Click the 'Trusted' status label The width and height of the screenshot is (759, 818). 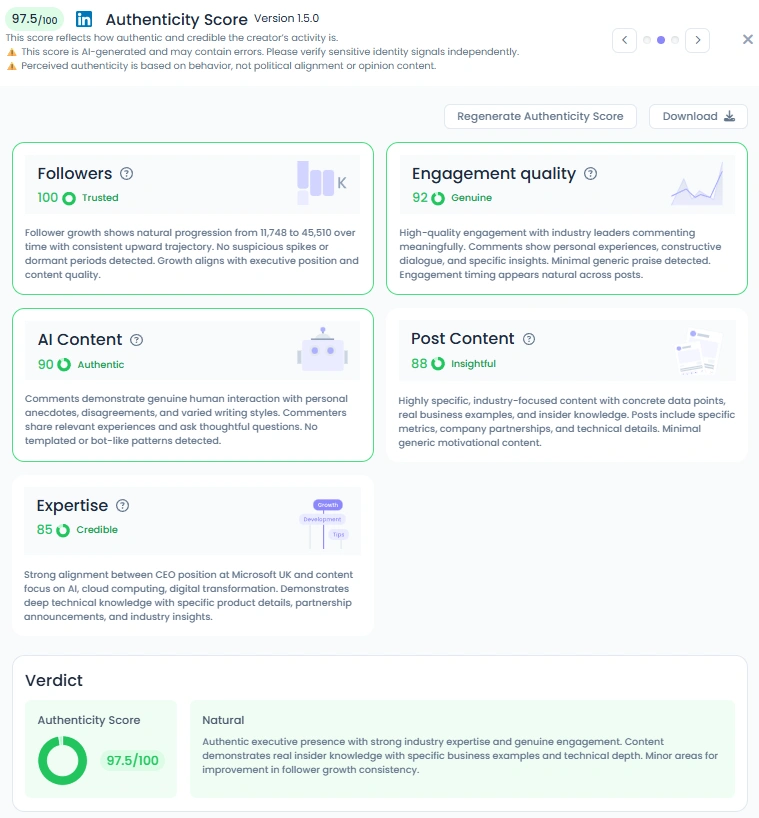[x=100, y=198]
